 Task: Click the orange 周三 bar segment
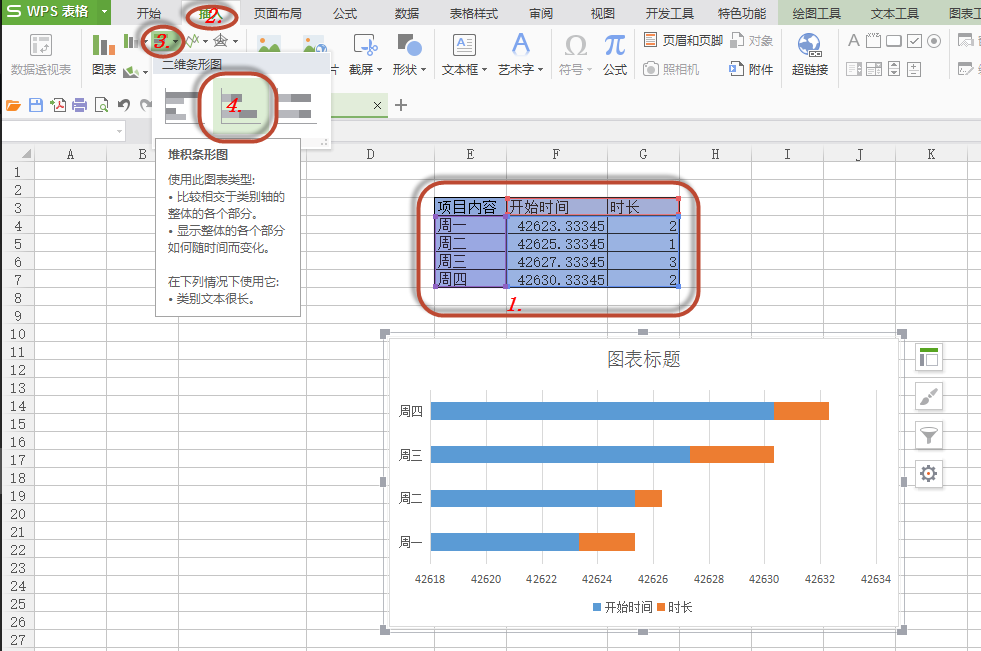coord(731,454)
